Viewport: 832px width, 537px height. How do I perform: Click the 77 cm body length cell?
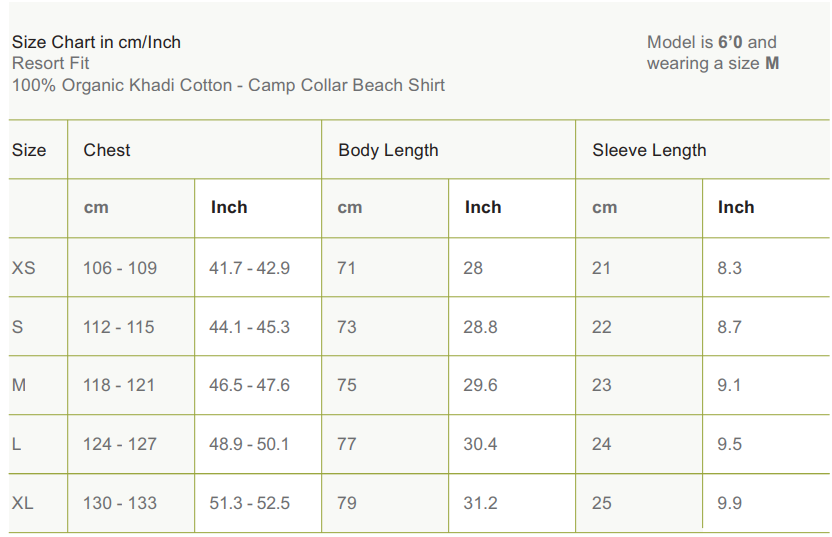click(347, 444)
